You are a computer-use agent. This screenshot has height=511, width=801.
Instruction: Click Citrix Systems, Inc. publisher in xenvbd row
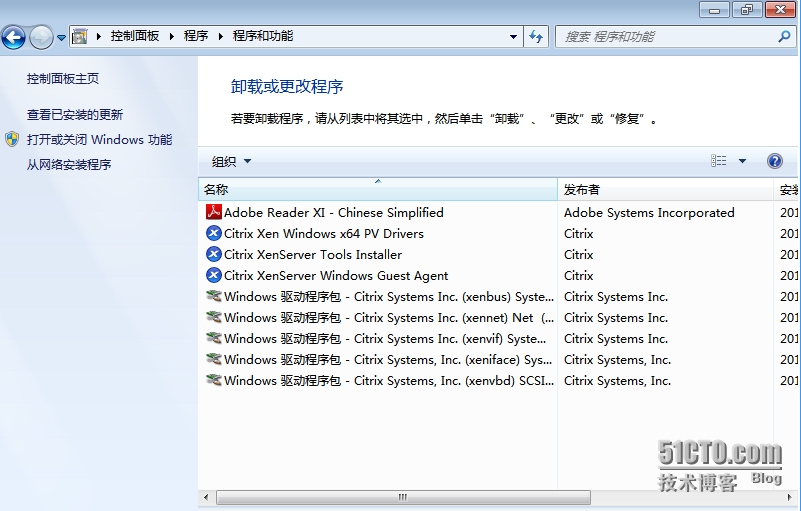(x=617, y=380)
